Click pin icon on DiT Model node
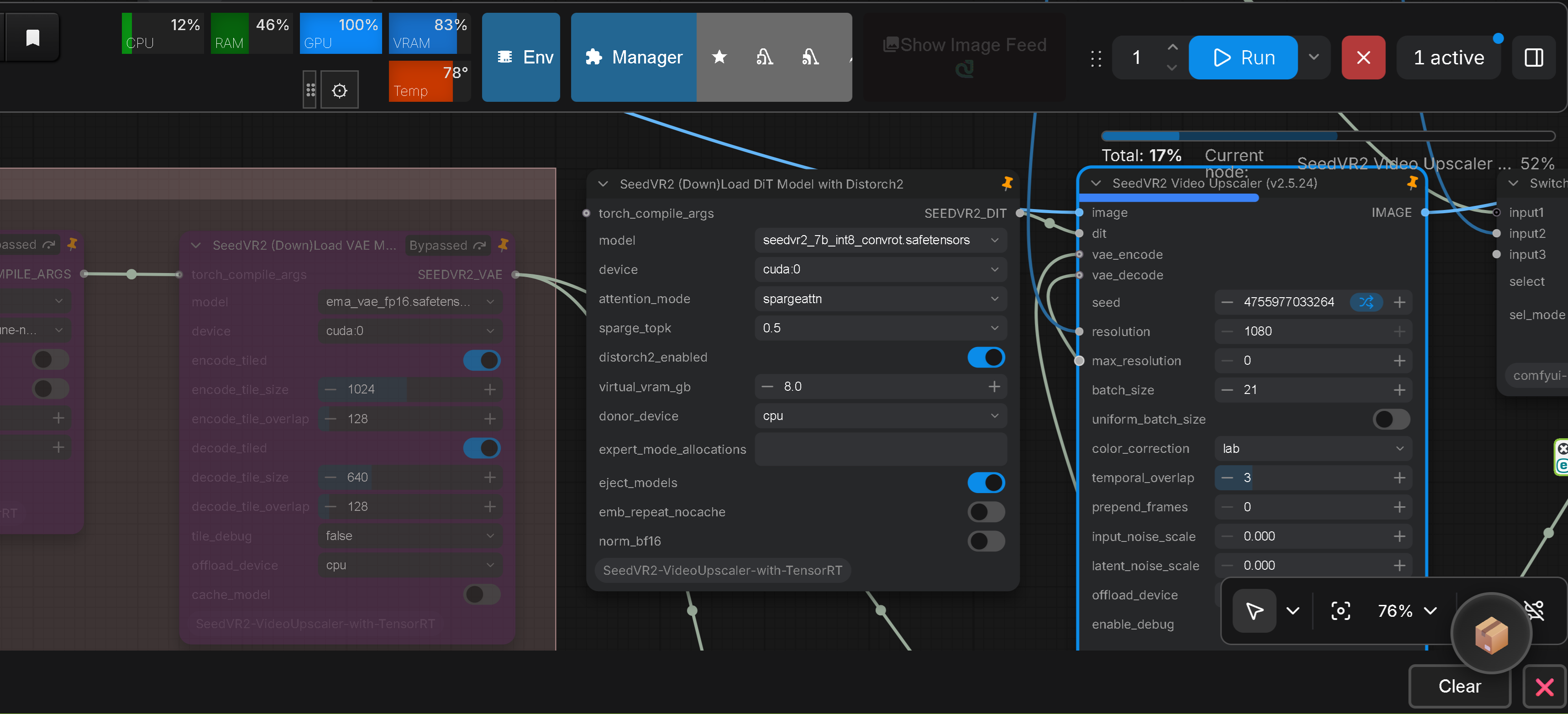 (x=1007, y=183)
